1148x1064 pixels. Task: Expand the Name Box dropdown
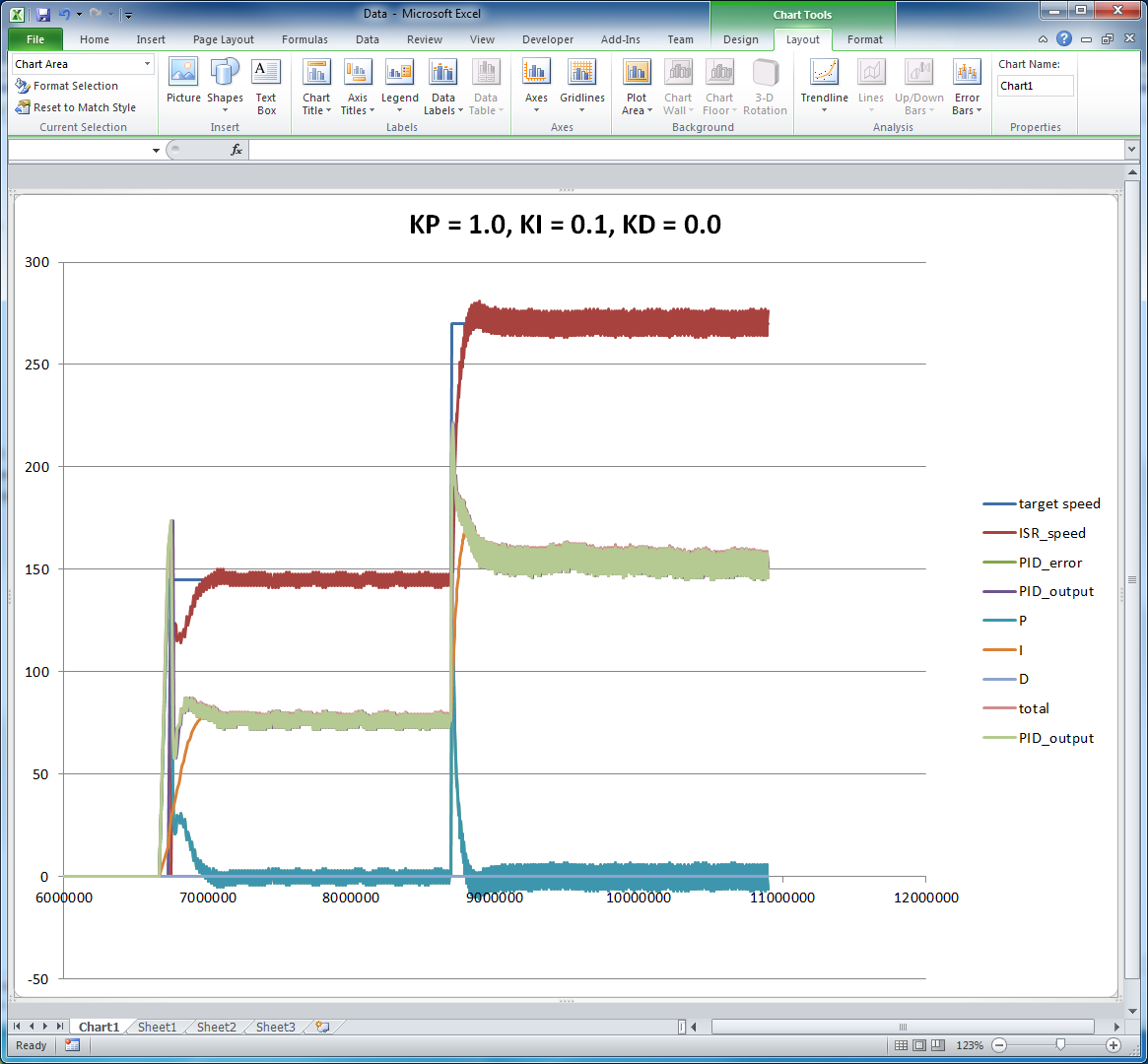[x=156, y=150]
